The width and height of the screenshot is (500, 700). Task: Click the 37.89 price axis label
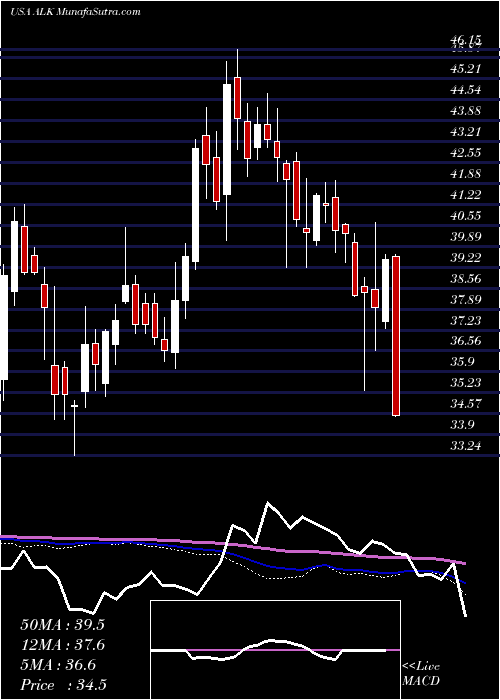click(x=465, y=299)
